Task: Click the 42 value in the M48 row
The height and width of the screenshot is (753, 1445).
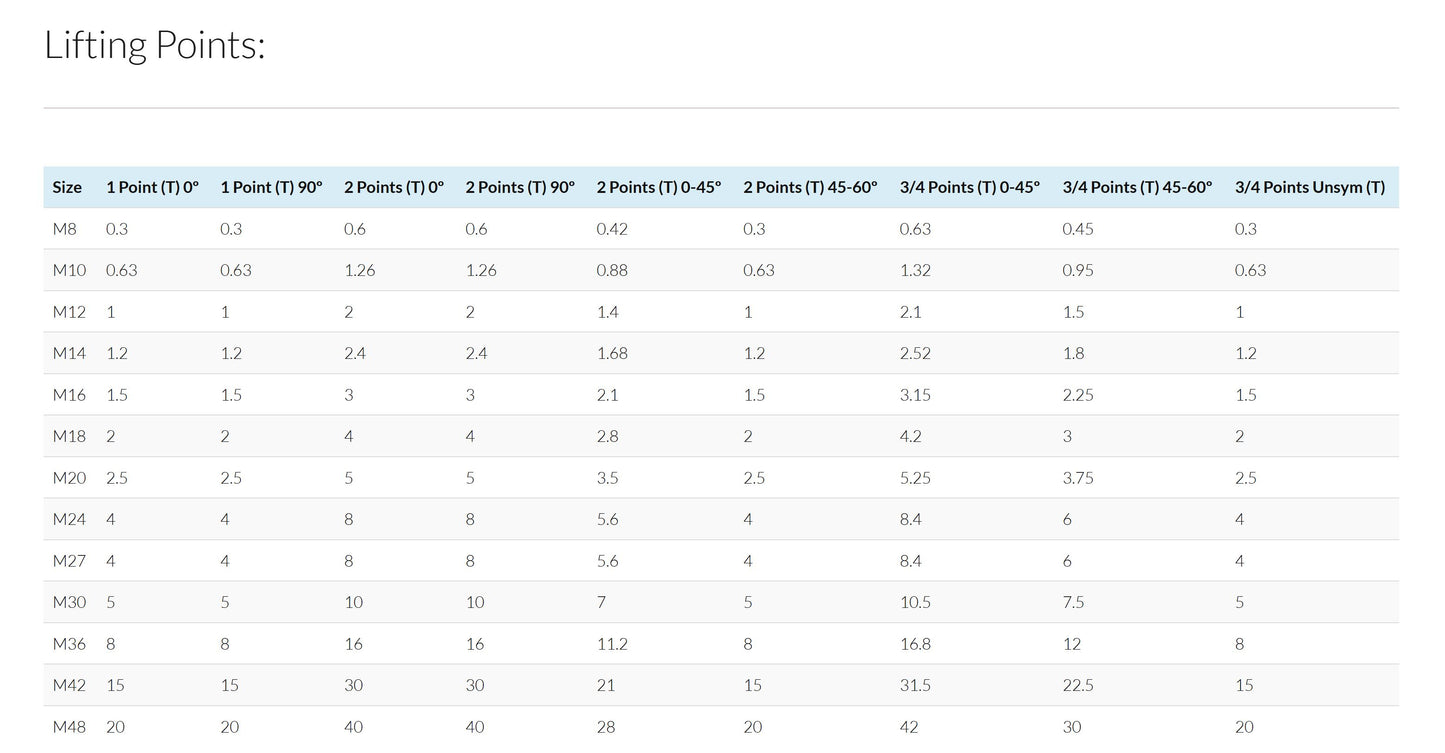Action: pyautogui.click(x=909, y=727)
